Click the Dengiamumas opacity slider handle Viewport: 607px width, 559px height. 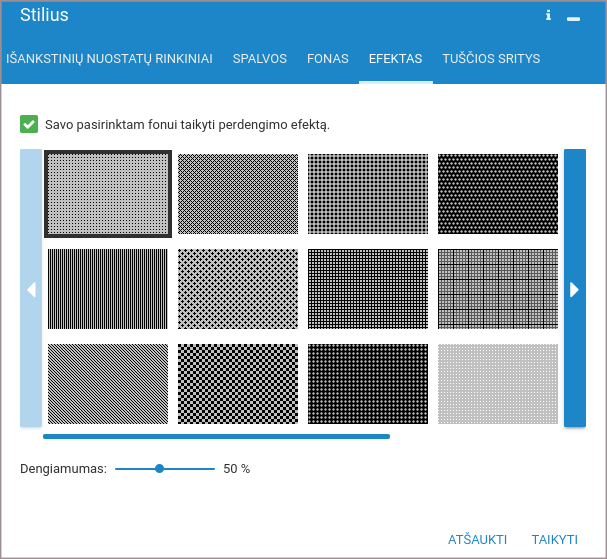coord(159,468)
